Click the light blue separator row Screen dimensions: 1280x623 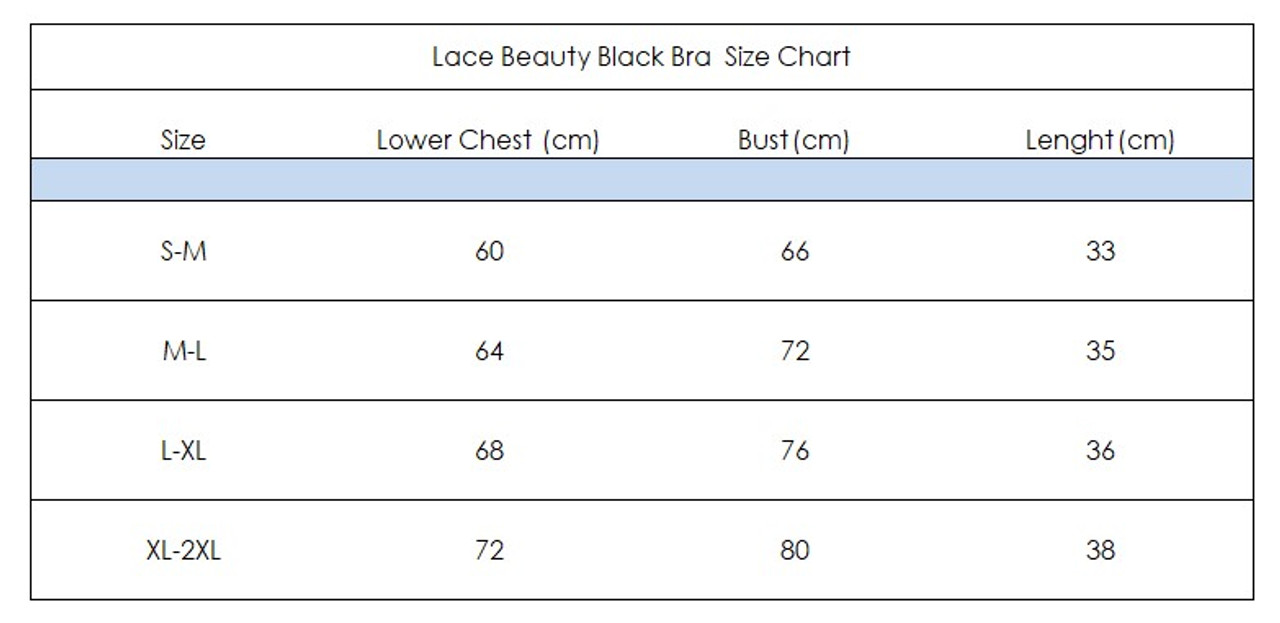coord(642,180)
